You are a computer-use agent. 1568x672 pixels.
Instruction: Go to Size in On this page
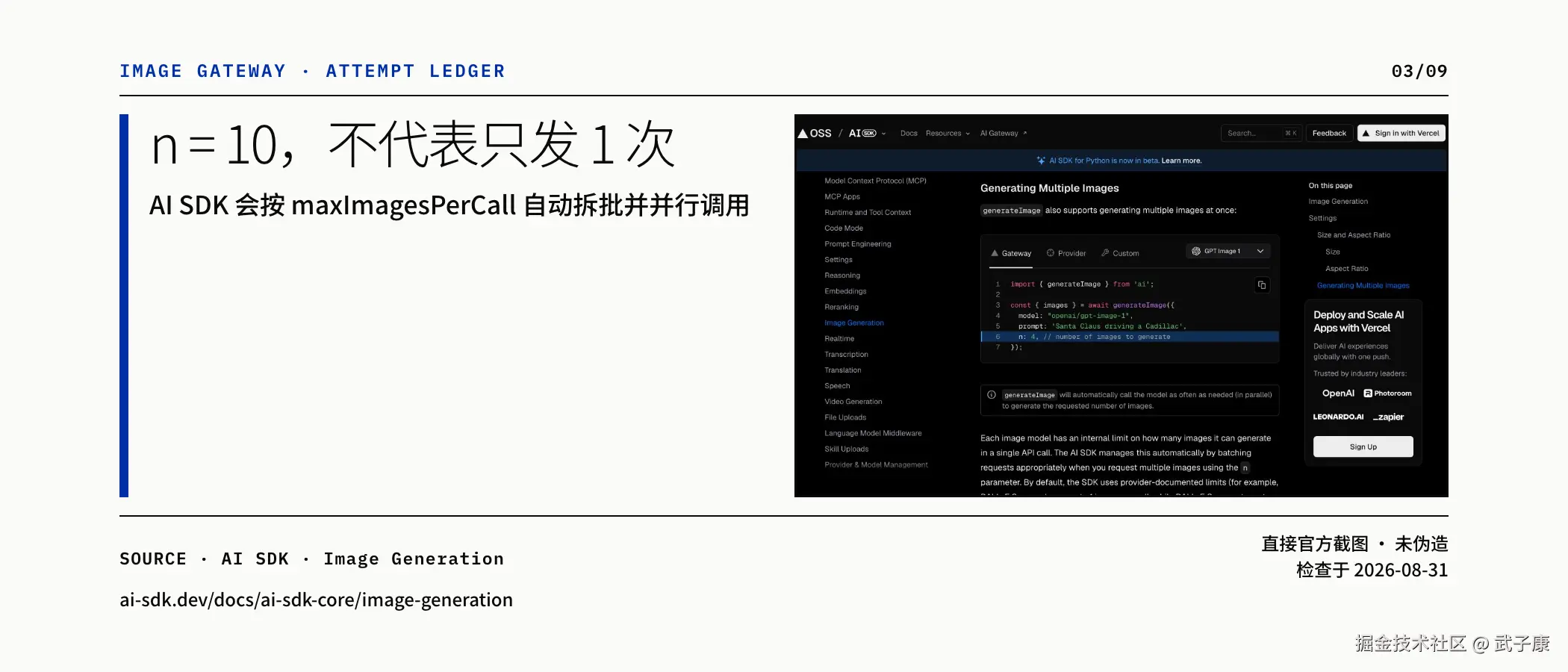[1333, 252]
